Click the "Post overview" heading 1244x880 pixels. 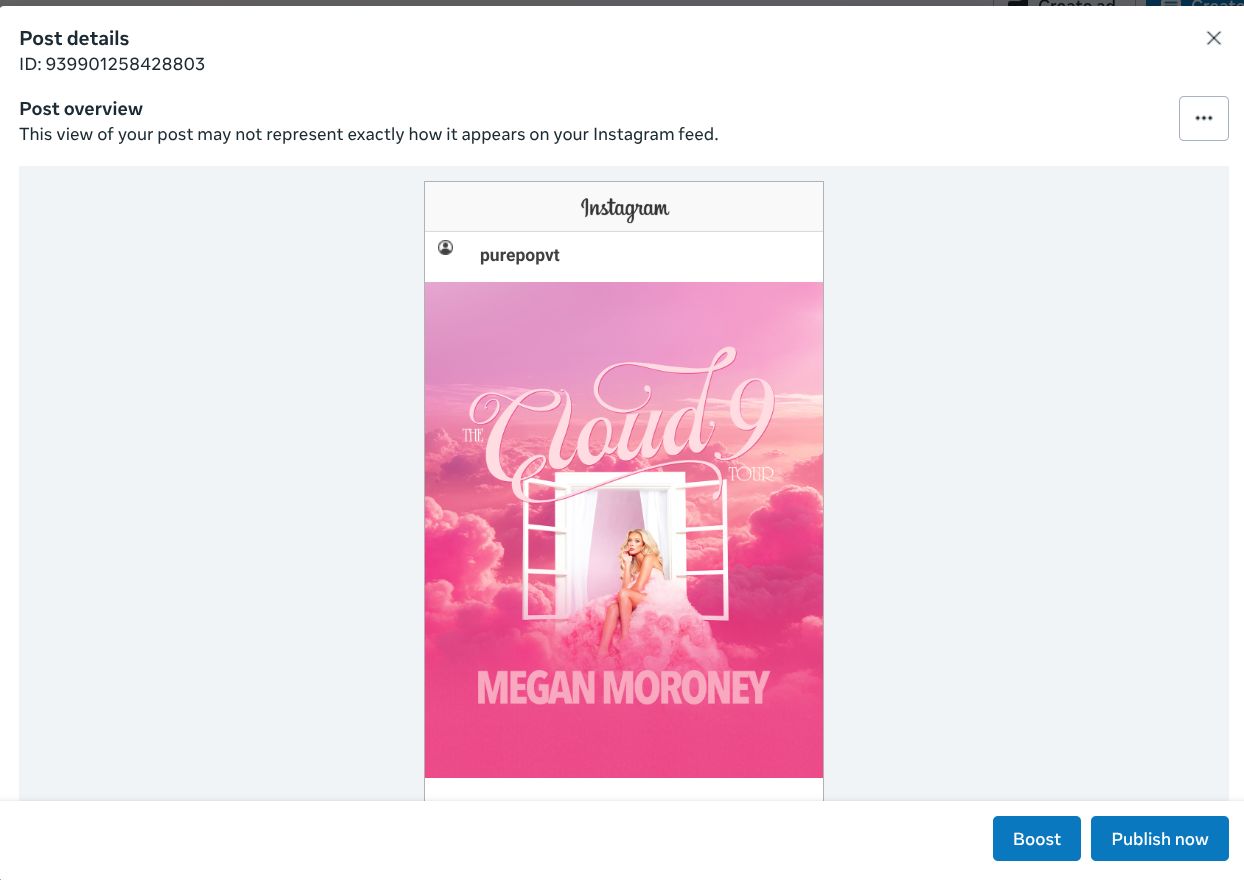coord(80,108)
